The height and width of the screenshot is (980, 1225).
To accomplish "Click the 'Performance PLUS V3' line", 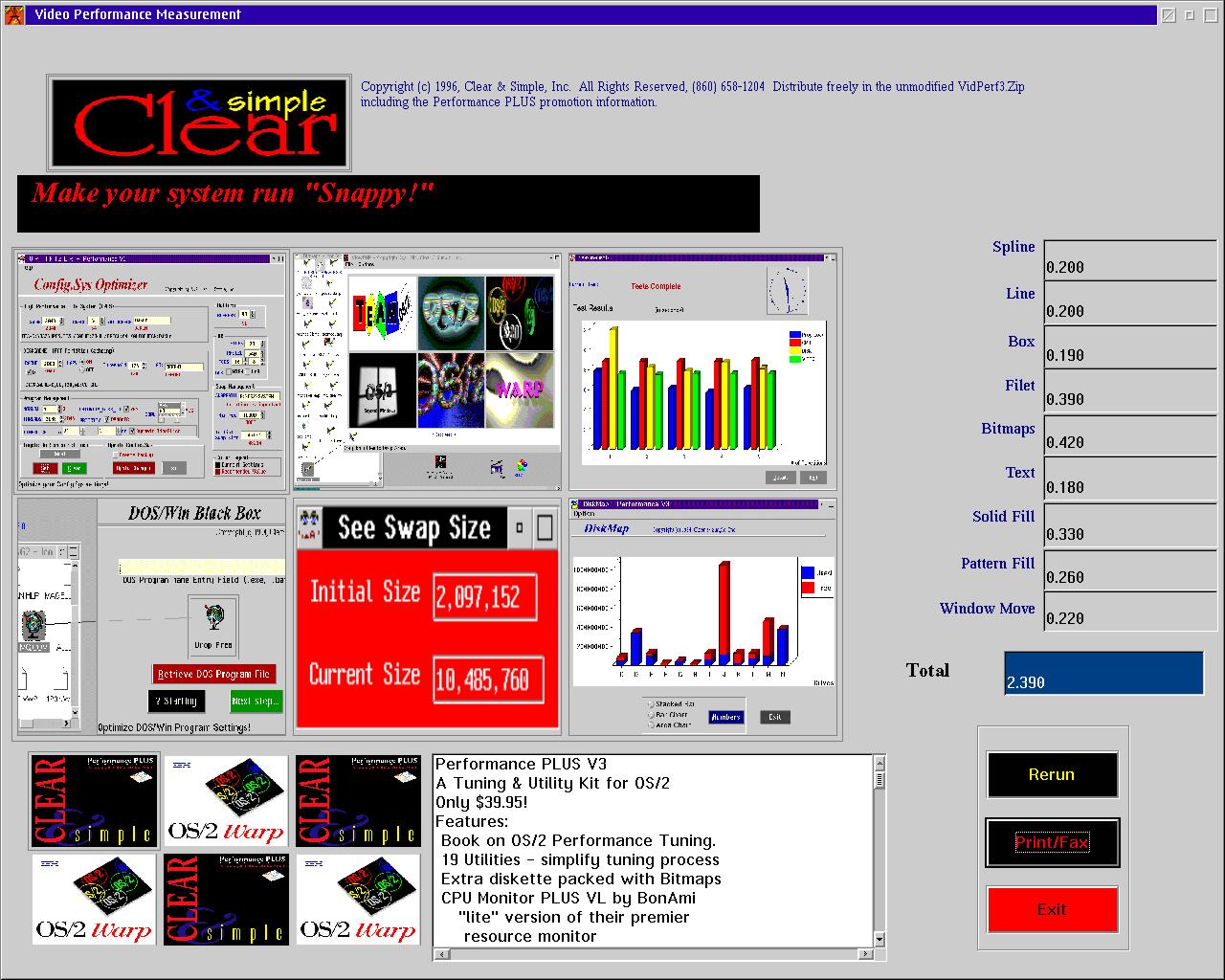I will pyautogui.click(x=521, y=764).
